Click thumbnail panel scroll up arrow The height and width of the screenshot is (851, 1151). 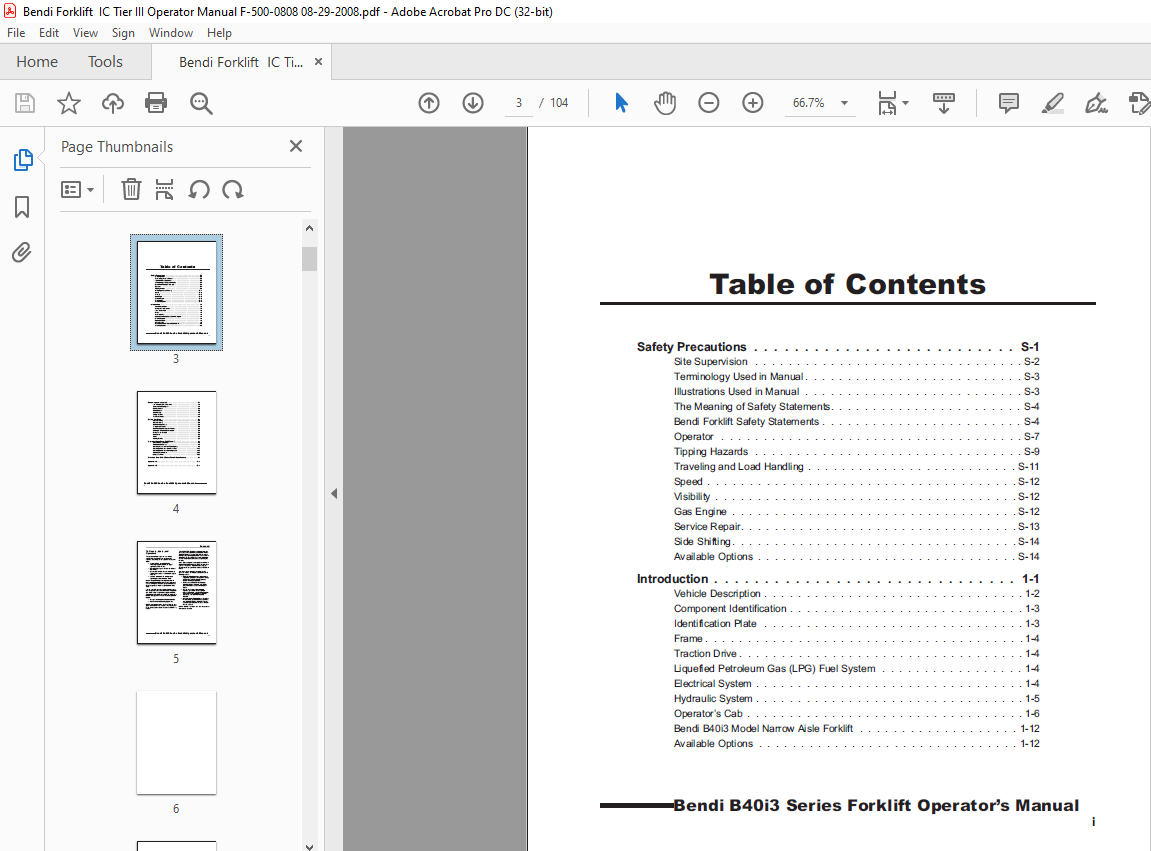click(309, 228)
